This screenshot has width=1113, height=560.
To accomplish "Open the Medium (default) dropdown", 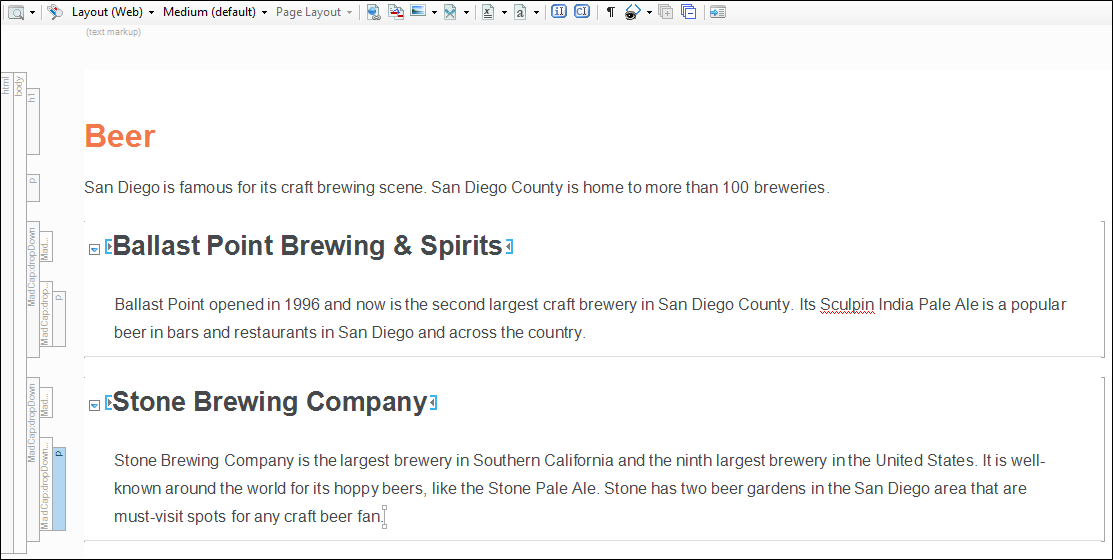I will click(215, 12).
